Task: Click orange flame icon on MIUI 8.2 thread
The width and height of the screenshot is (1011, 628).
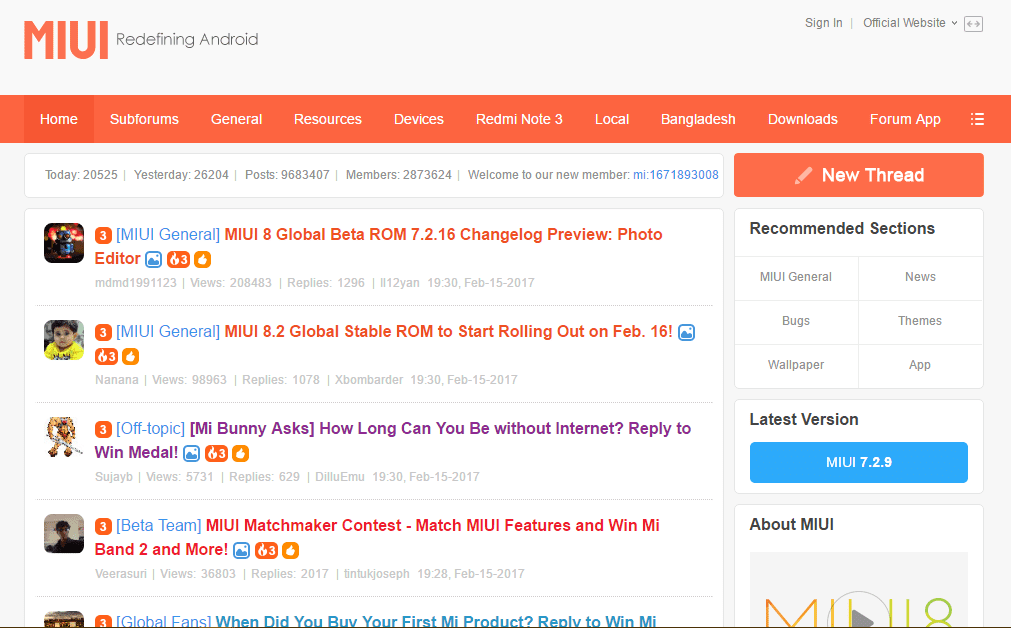Action: tap(130, 356)
